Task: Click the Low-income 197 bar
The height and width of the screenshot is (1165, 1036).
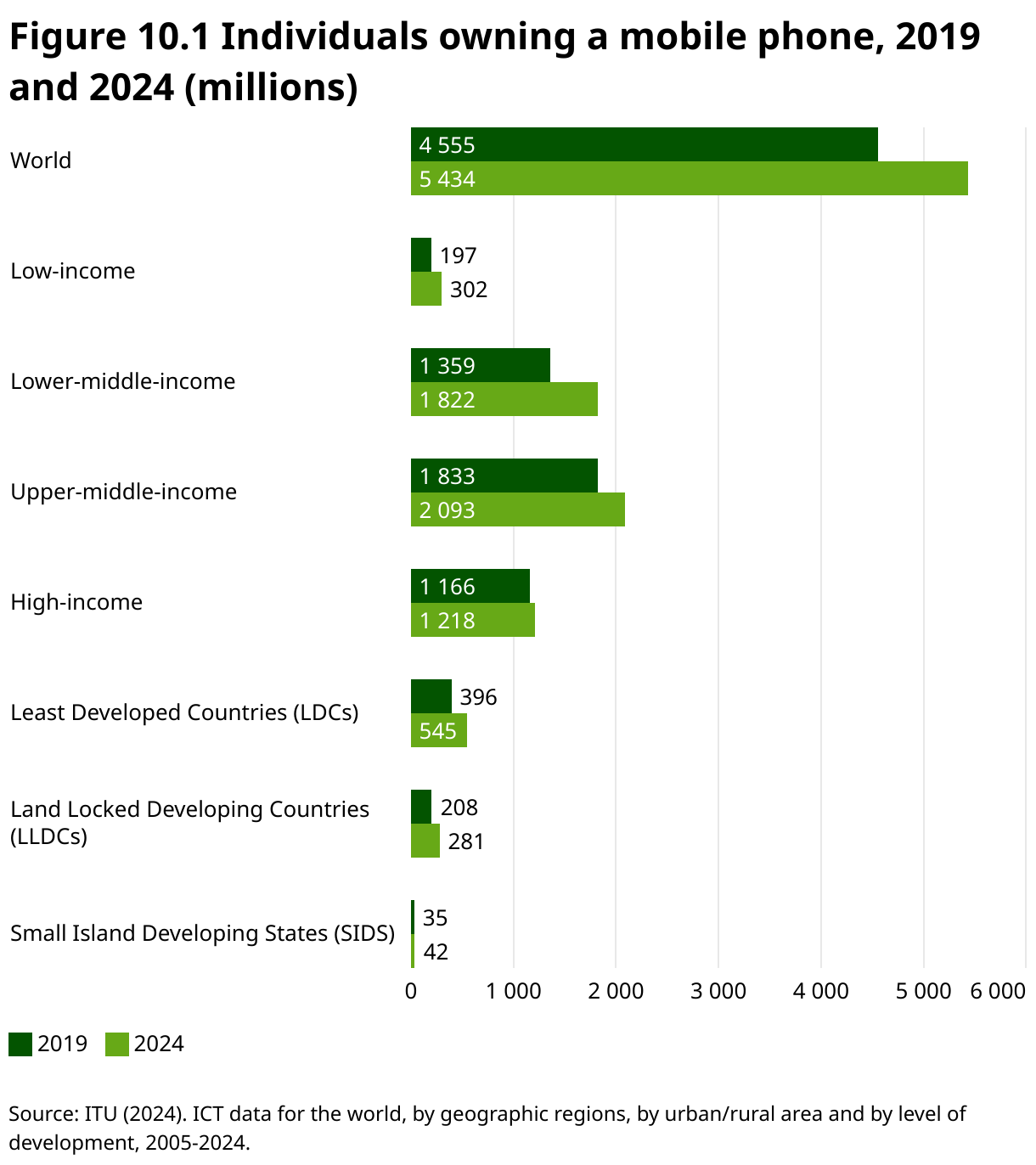Action: click(x=419, y=256)
